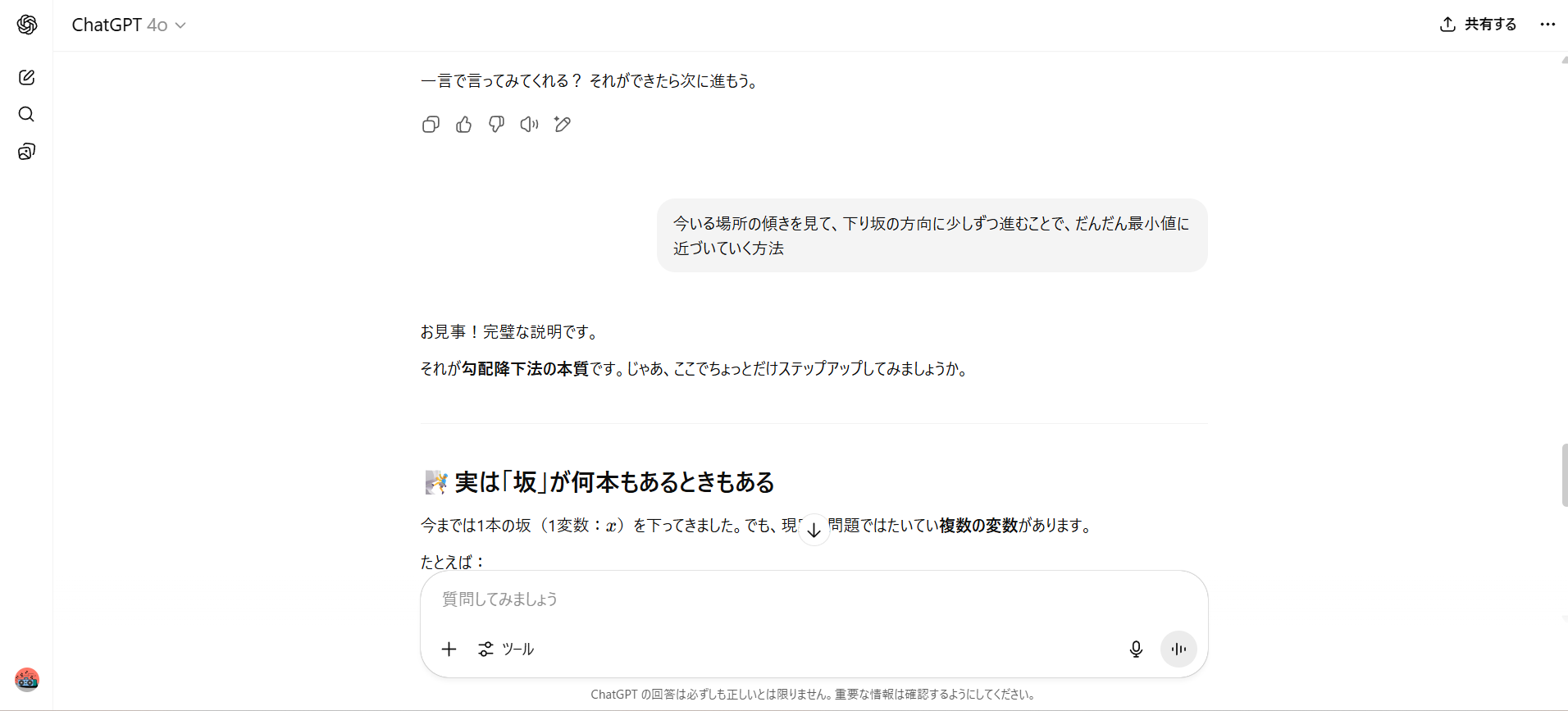Click the plus attach button
Image resolution: width=1568 pixels, height=711 pixels.
point(449,649)
